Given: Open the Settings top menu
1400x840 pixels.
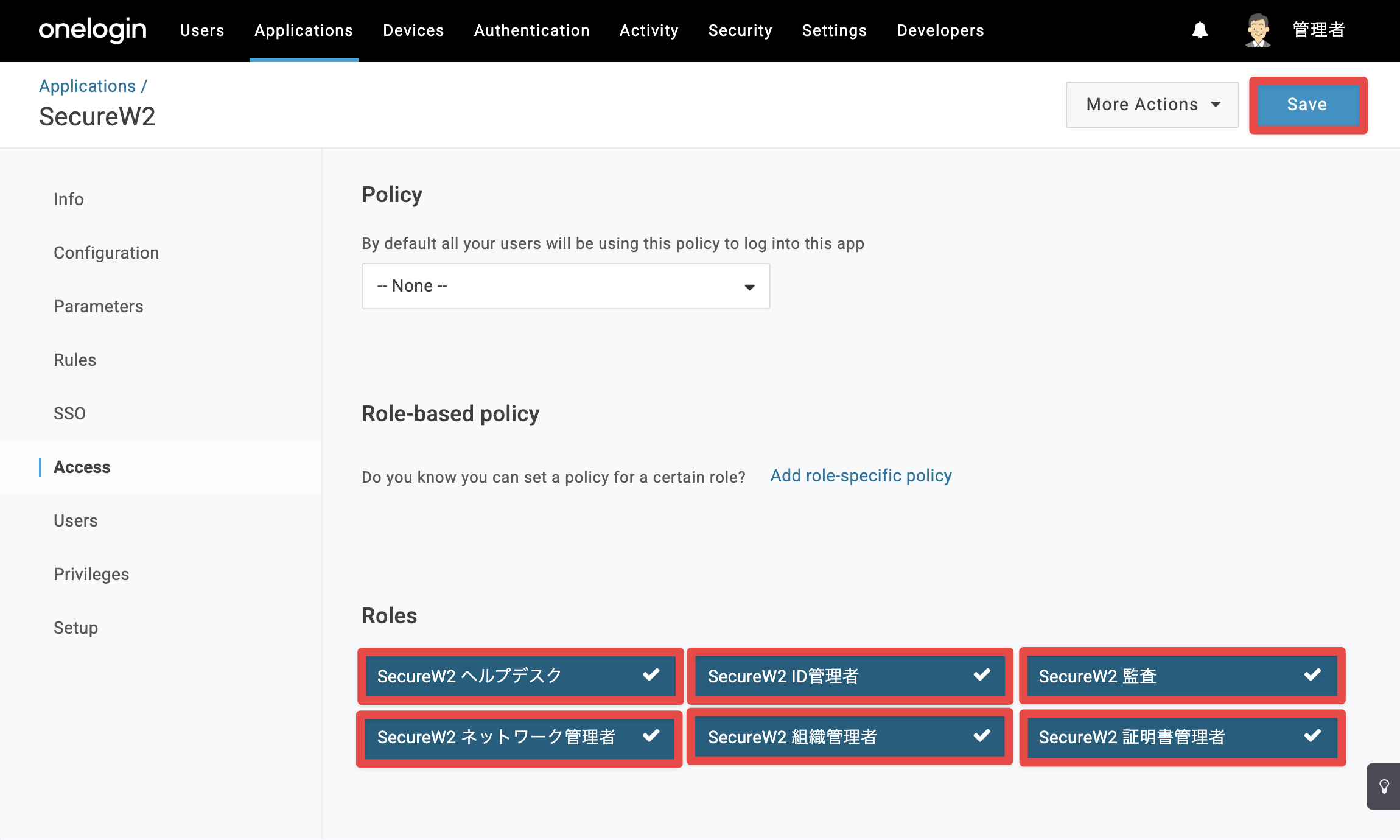Looking at the screenshot, I should pos(835,30).
